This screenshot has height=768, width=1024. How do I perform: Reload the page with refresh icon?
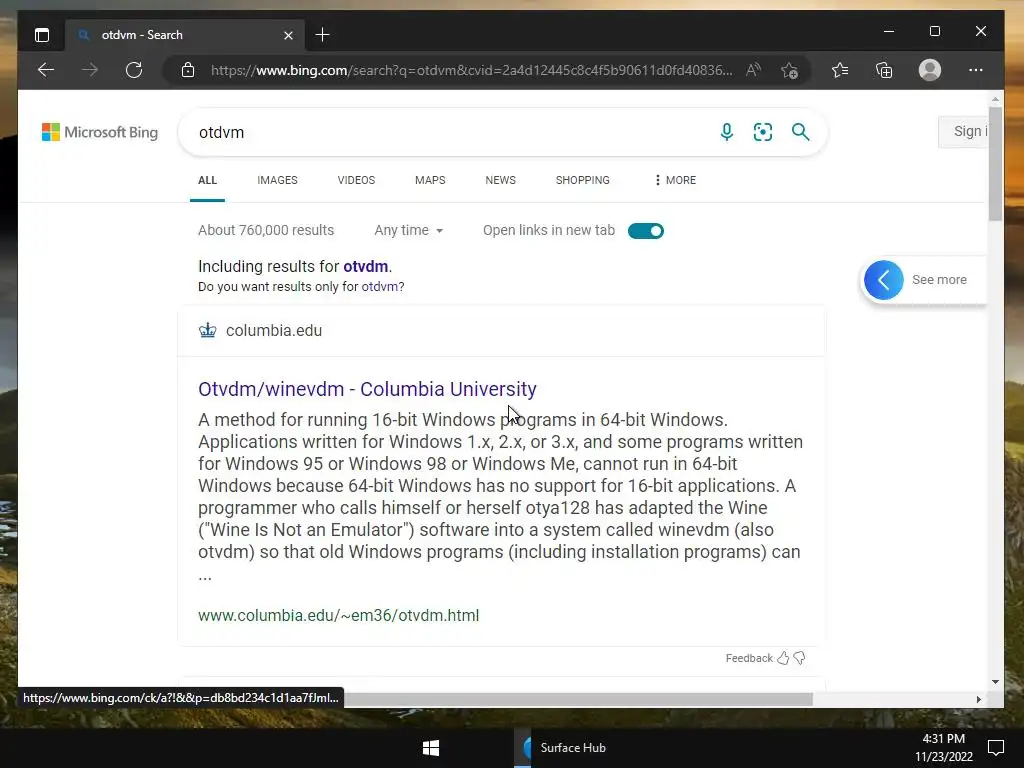[x=134, y=70]
